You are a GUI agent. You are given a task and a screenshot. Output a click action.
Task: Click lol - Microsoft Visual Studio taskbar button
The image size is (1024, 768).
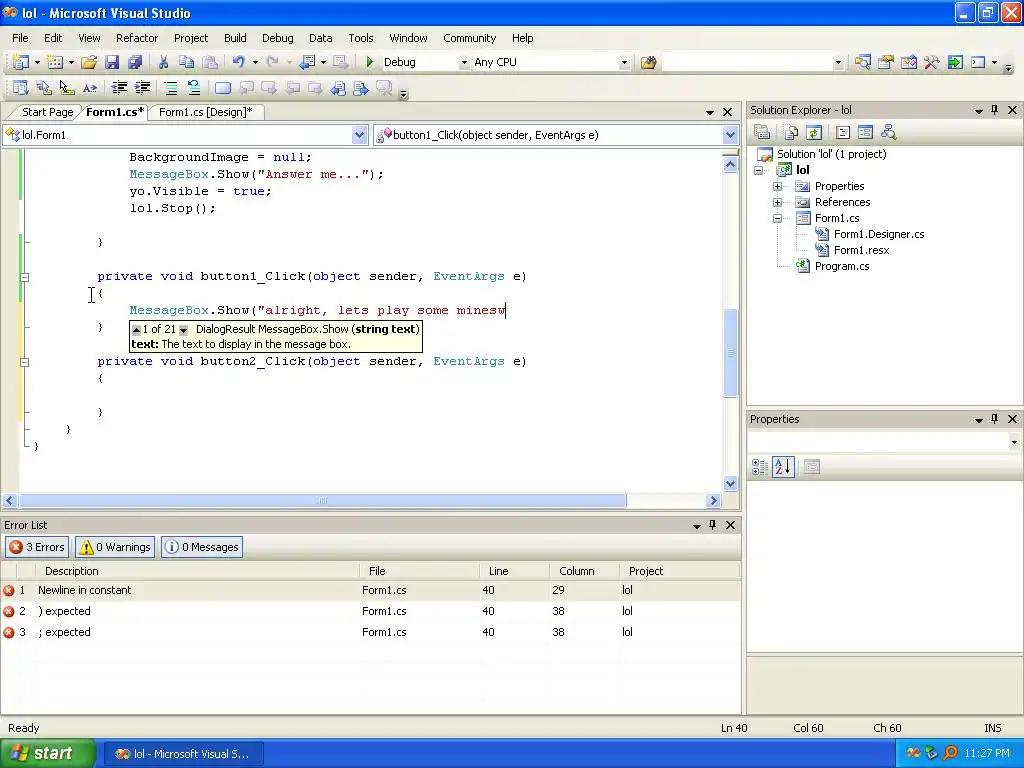(184, 754)
